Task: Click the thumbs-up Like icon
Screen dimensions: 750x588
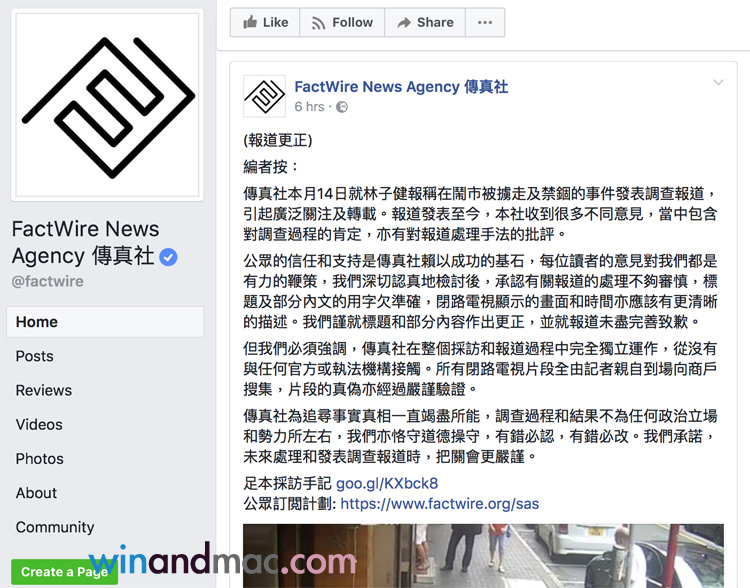Action: pyautogui.click(x=250, y=22)
